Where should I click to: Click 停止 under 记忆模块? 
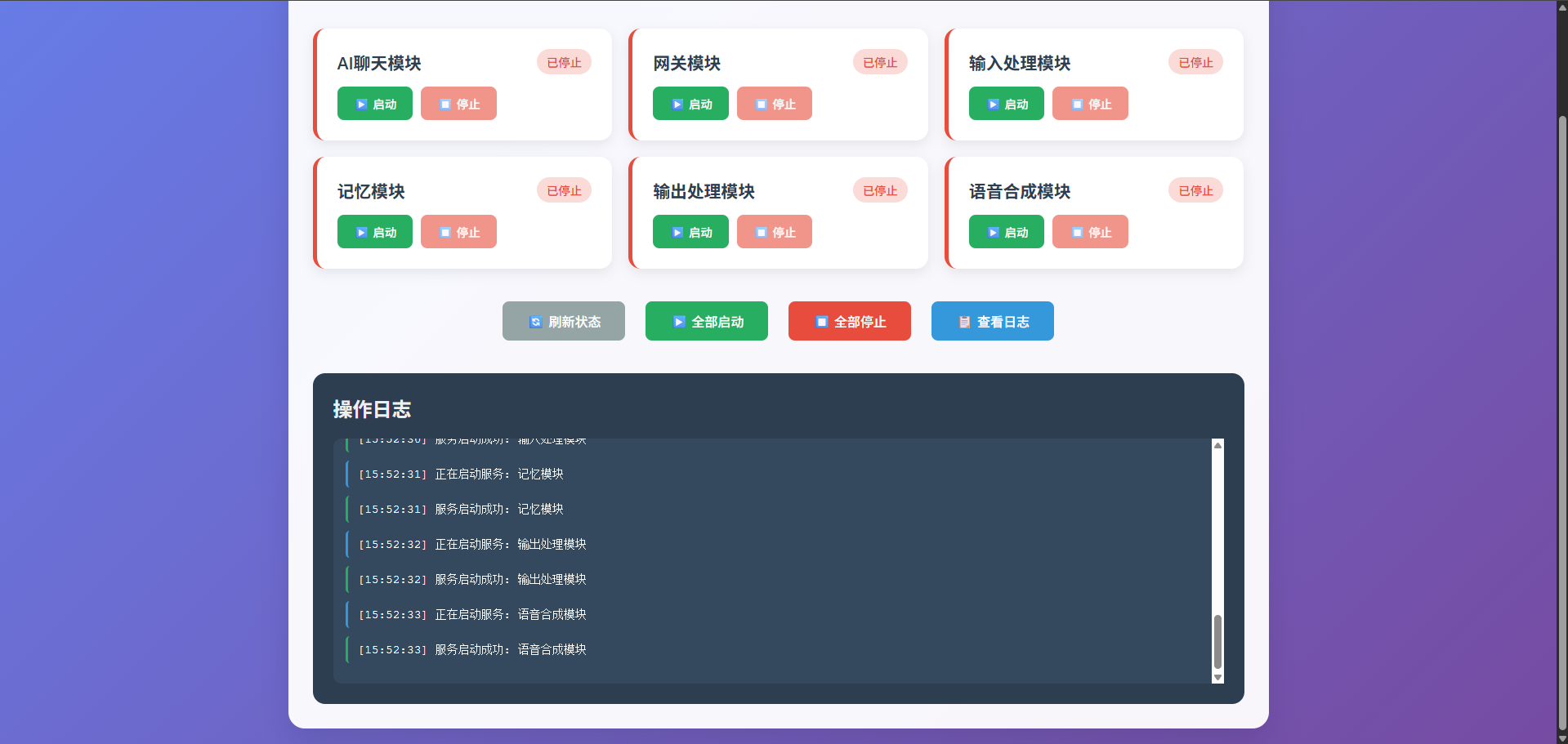point(458,232)
